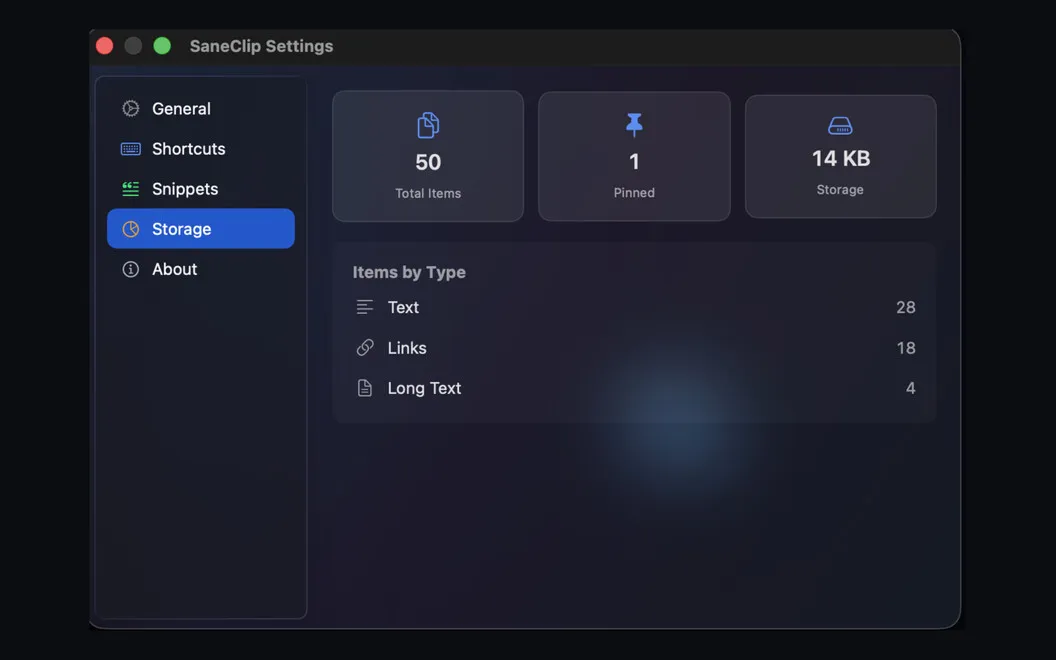
Task: Click the green Snippets quote icon
Action: (131, 189)
